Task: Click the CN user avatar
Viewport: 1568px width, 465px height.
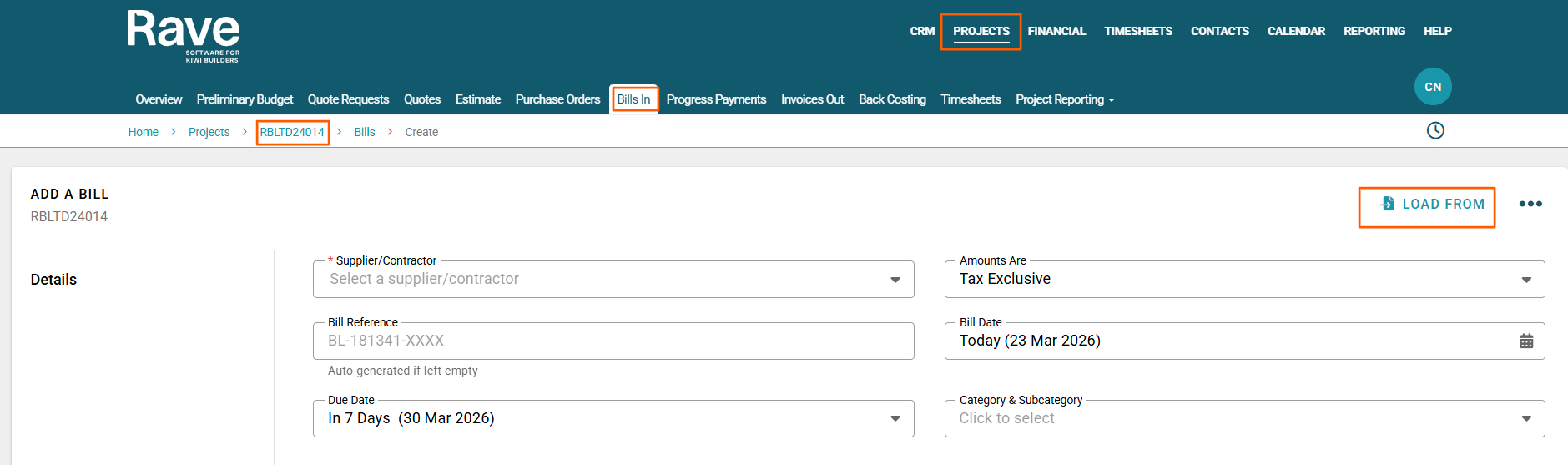Action: [x=1433, y=87]
